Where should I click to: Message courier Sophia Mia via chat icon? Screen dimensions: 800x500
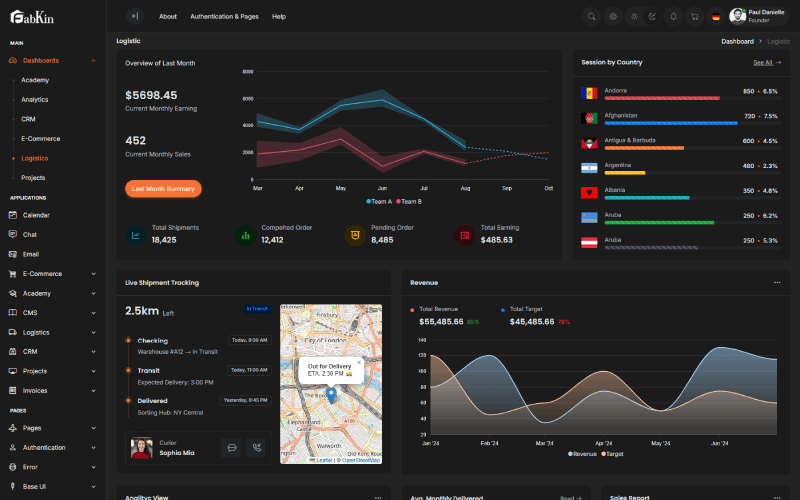[231, 449]
